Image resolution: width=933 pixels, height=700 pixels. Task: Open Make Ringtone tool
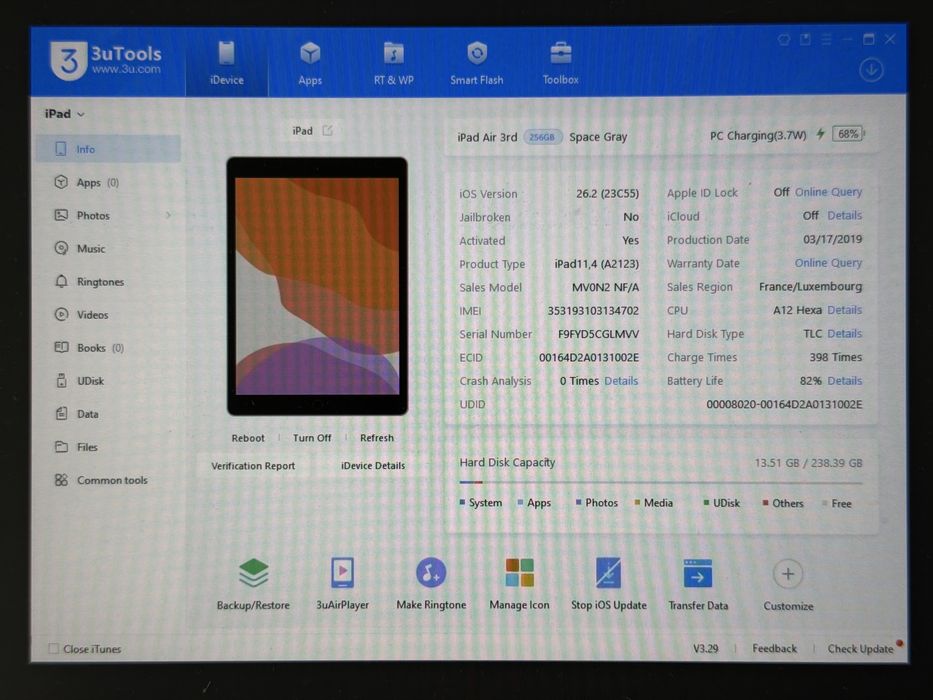pyautogui.click(x=431, y=585)
